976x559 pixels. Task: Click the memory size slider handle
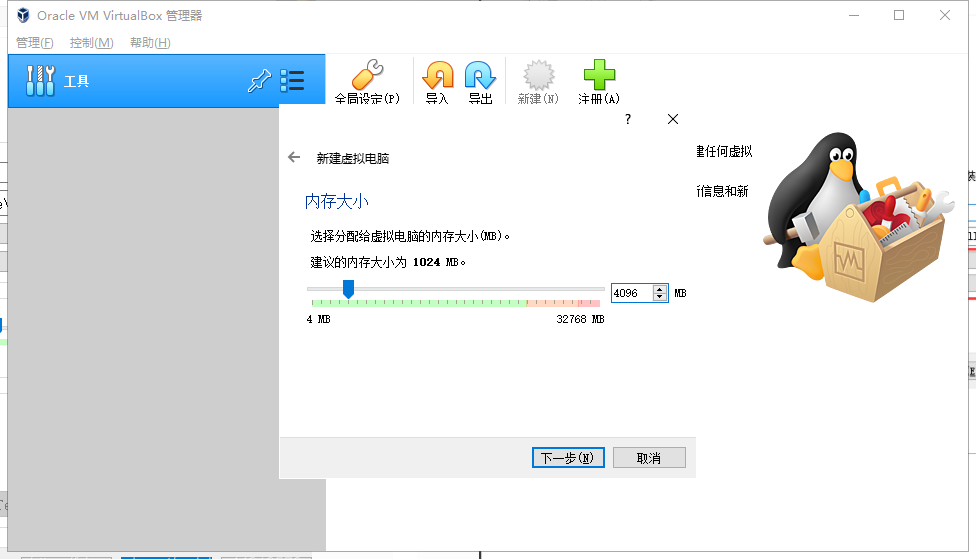point(349,289)
